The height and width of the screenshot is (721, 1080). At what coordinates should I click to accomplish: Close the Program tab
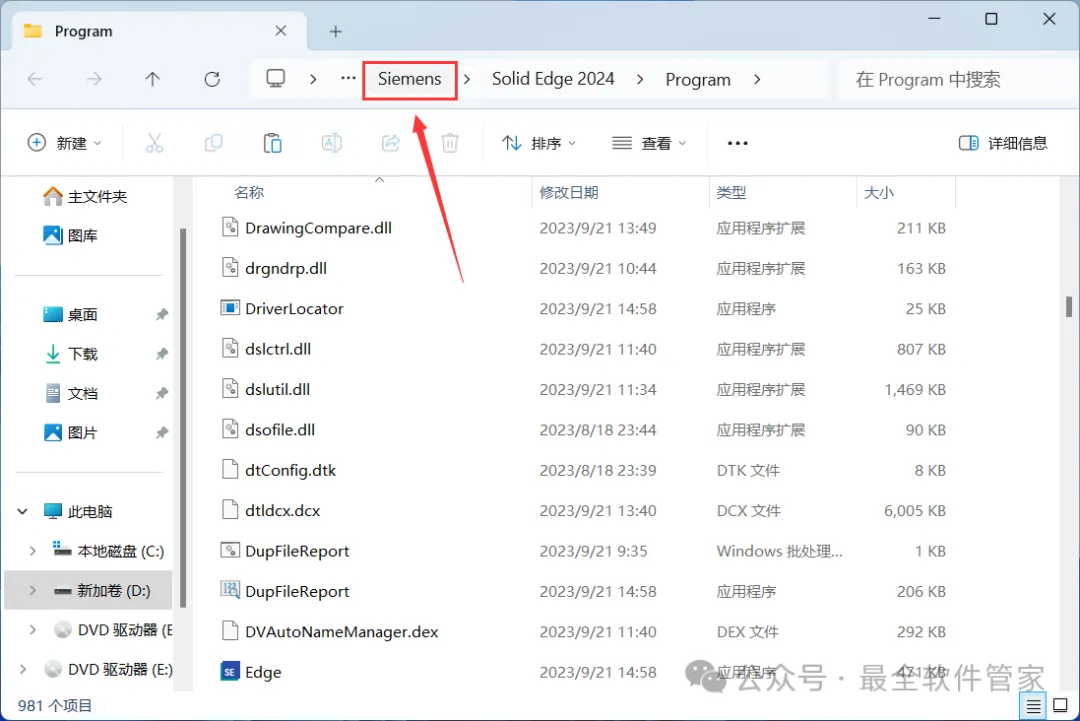(280, 31)
